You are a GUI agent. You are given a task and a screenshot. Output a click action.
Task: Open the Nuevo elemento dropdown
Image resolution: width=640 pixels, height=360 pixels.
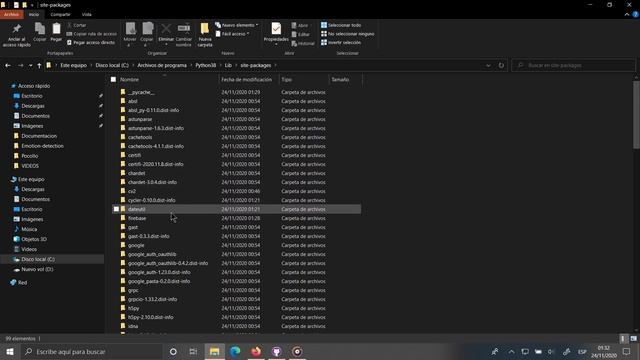point(237,25)
